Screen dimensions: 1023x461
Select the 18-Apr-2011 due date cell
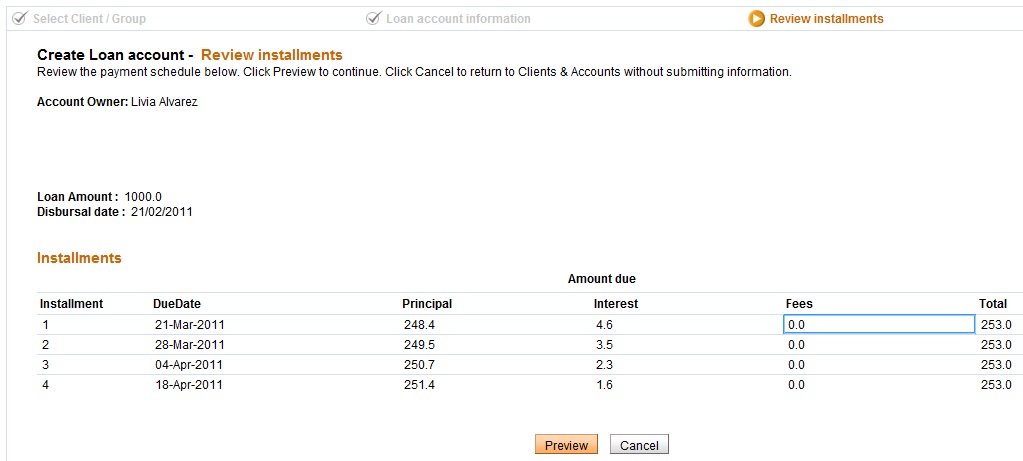click(x=189, y=385)
